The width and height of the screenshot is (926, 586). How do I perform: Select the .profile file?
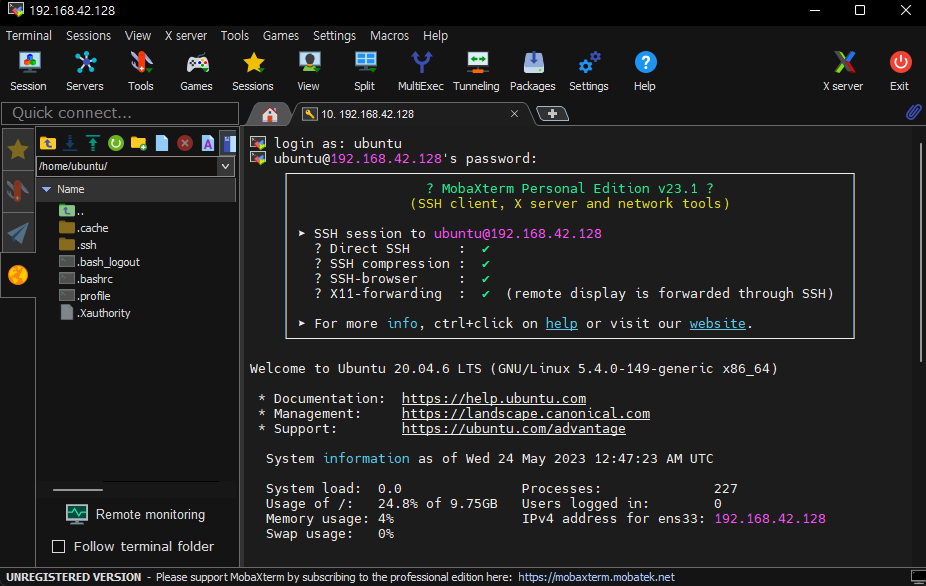[x=84, y=297]
